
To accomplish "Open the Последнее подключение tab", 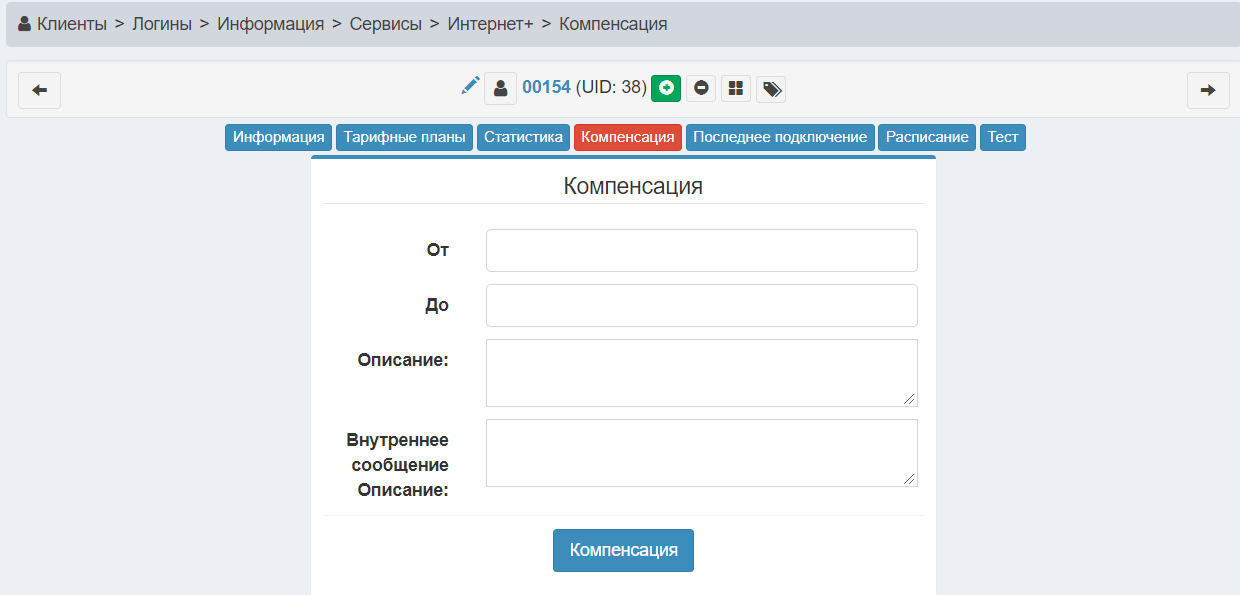I will point(780,137).
